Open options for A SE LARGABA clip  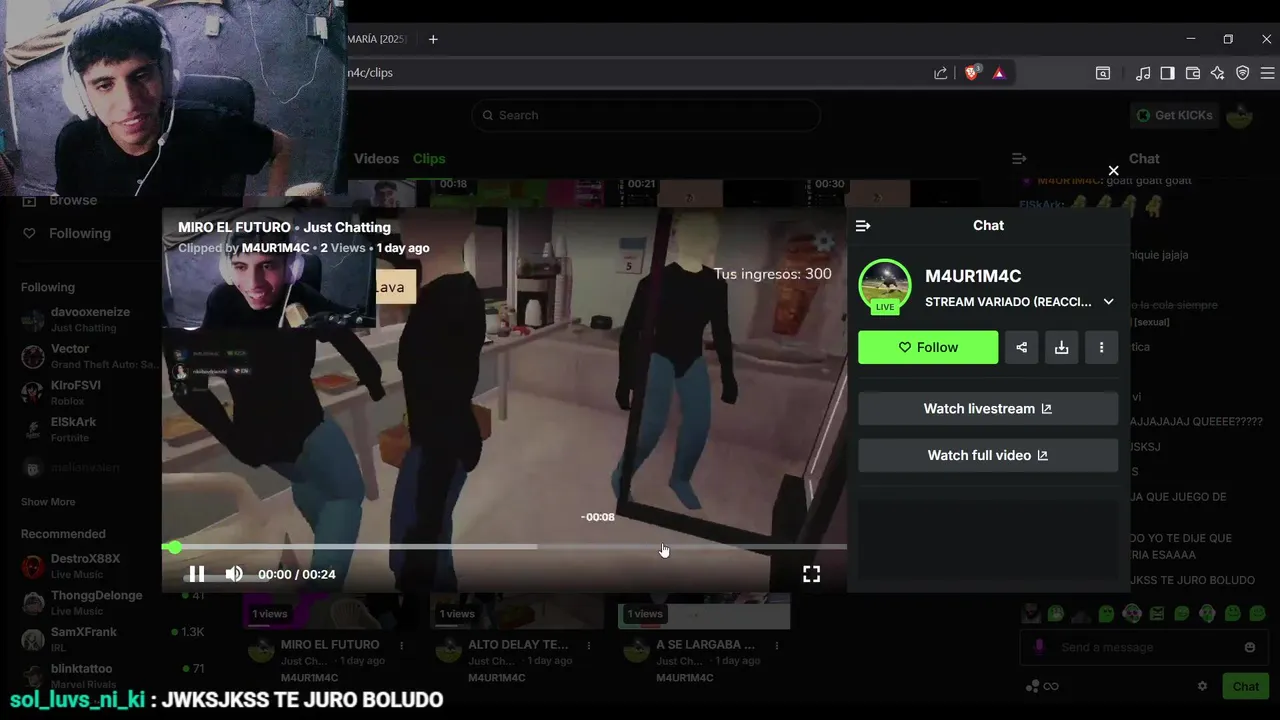(x=776, y=645)
